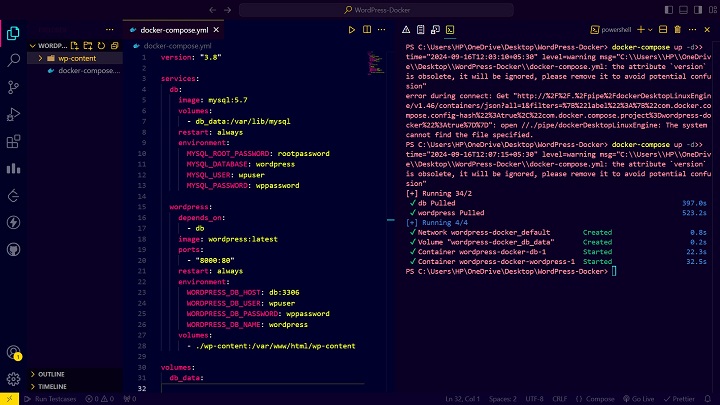Create a new folder in Explorer
The image size is (720, 405).
[x=88, y=45]
